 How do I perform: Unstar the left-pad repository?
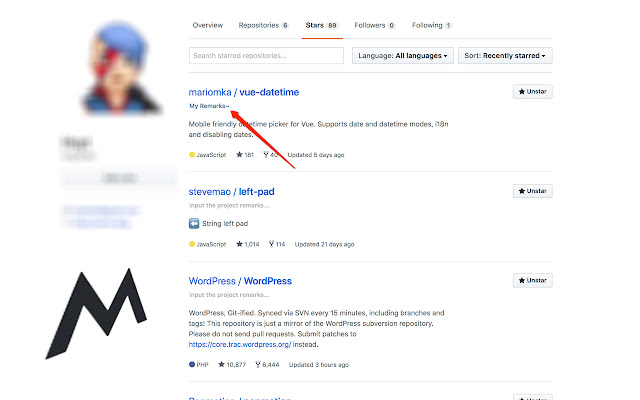click(x=533, y=191)
